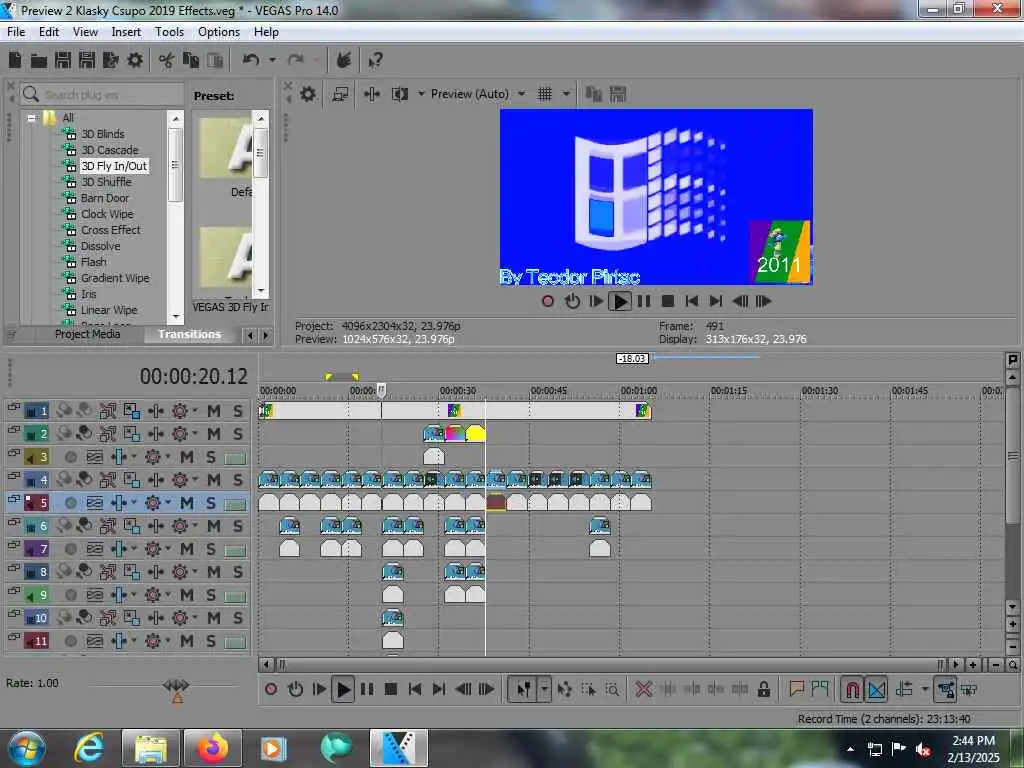Switch to the Transitions tab
This screenshot has width=1024, height=768.
coord(190,334)
